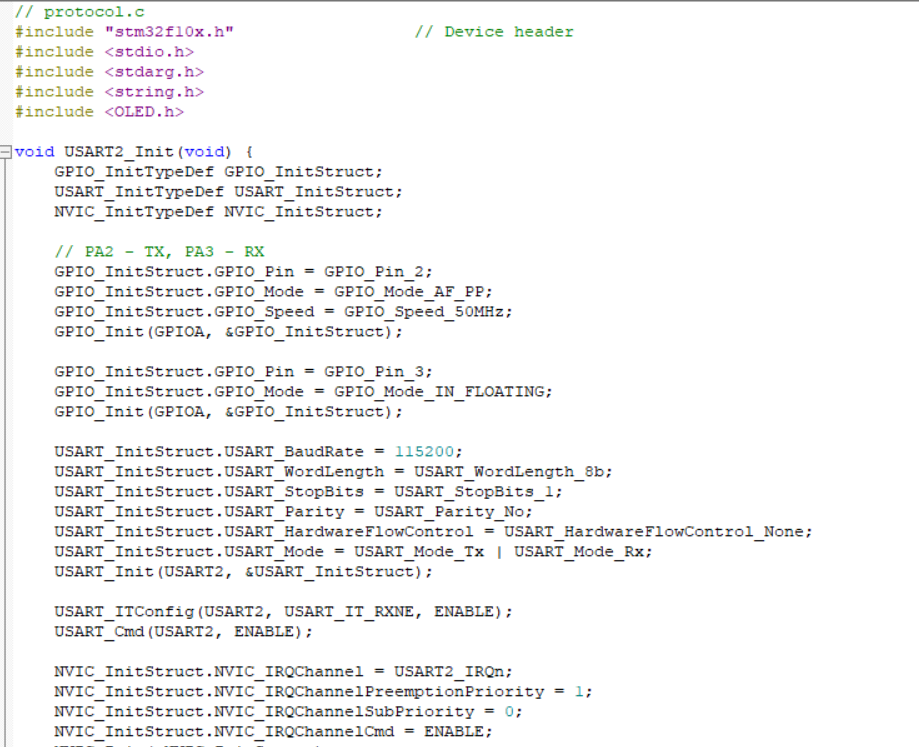Click the 'NVIC_IRQChannelCmd = ENABLE;' line
The image size is (919, 747).
coord(273,731)
